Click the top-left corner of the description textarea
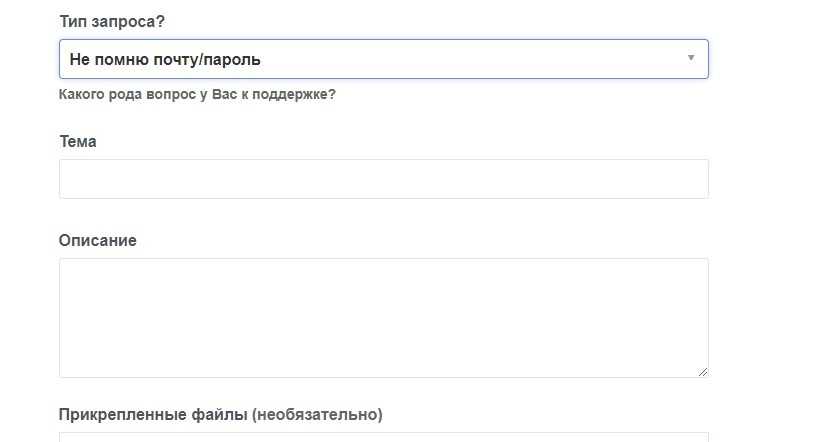 pos(65,264)
